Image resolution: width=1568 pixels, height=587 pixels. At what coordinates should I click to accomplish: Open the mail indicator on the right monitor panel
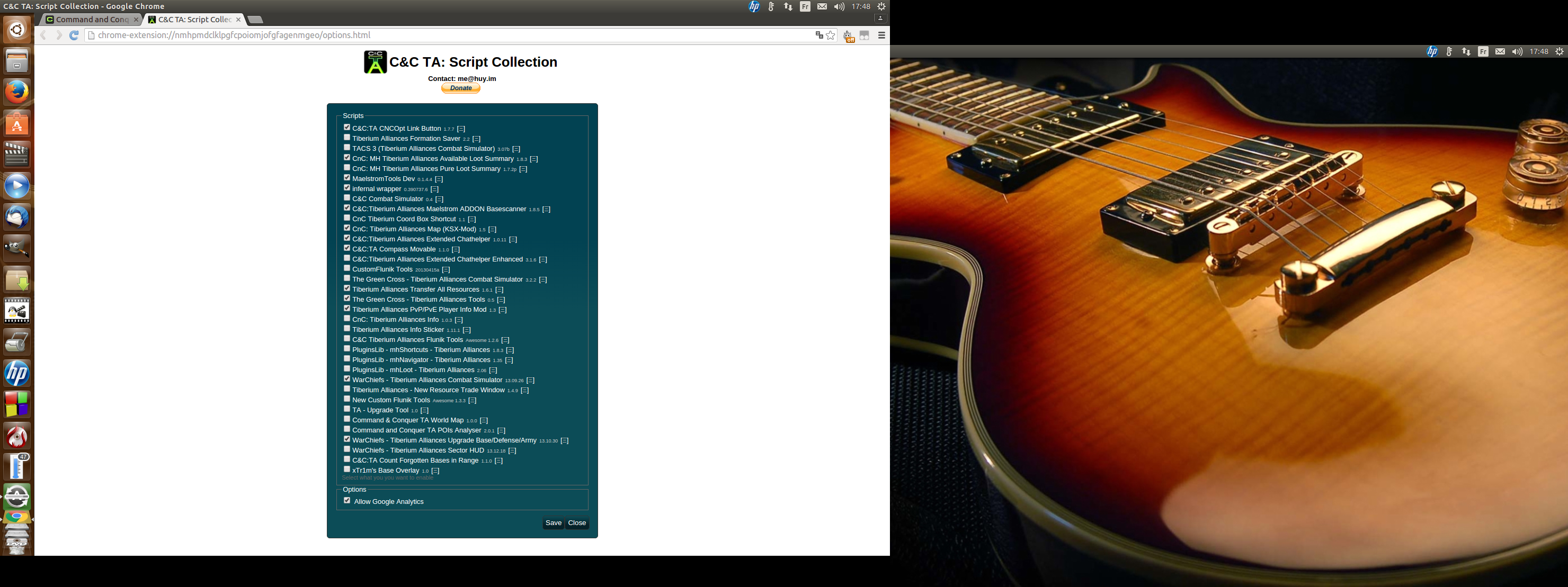click(1500, 52)
